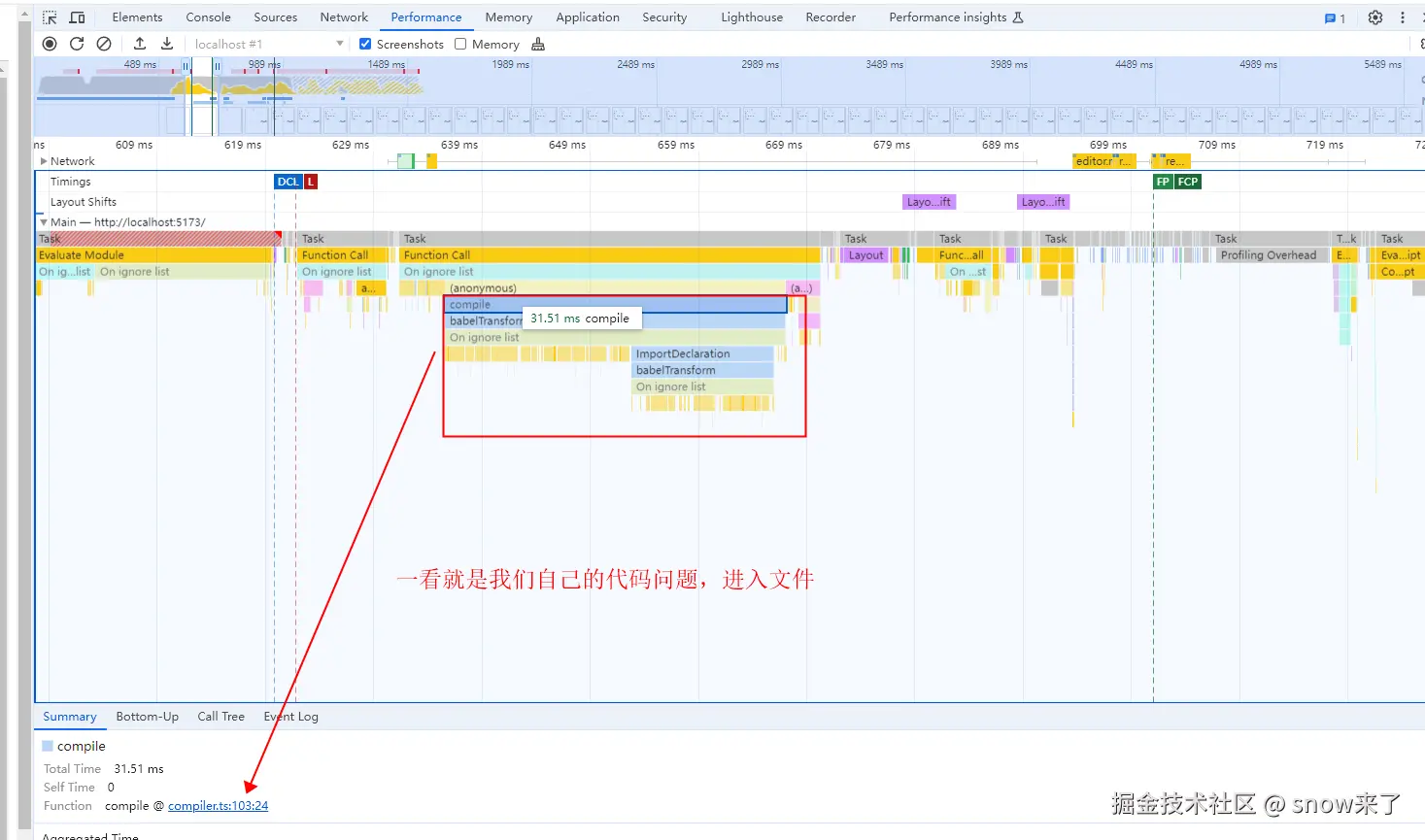Click the 699 ms ruler label
1425x840 pixels.
point(1108,145)
